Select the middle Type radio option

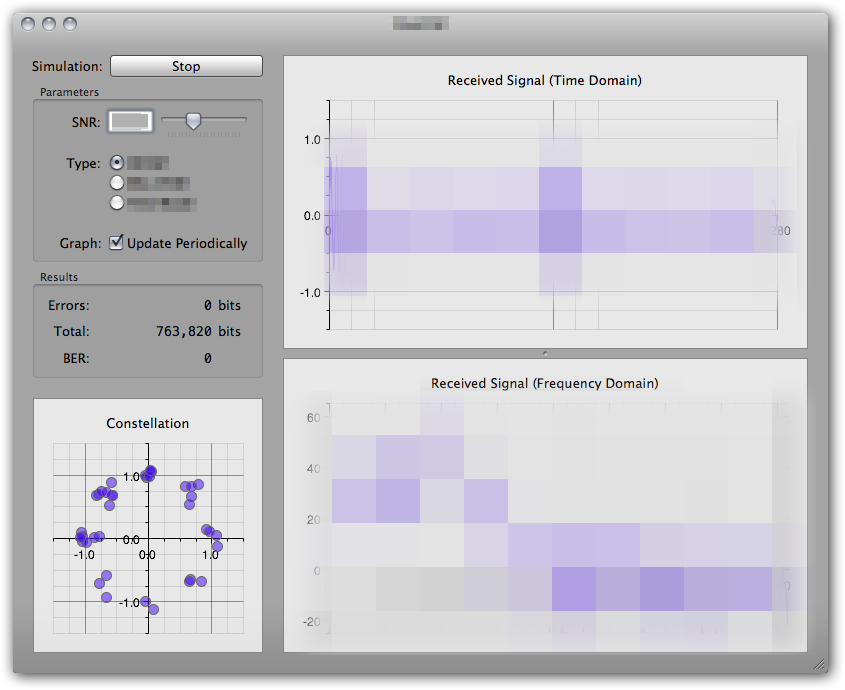(x=117, y=183)
